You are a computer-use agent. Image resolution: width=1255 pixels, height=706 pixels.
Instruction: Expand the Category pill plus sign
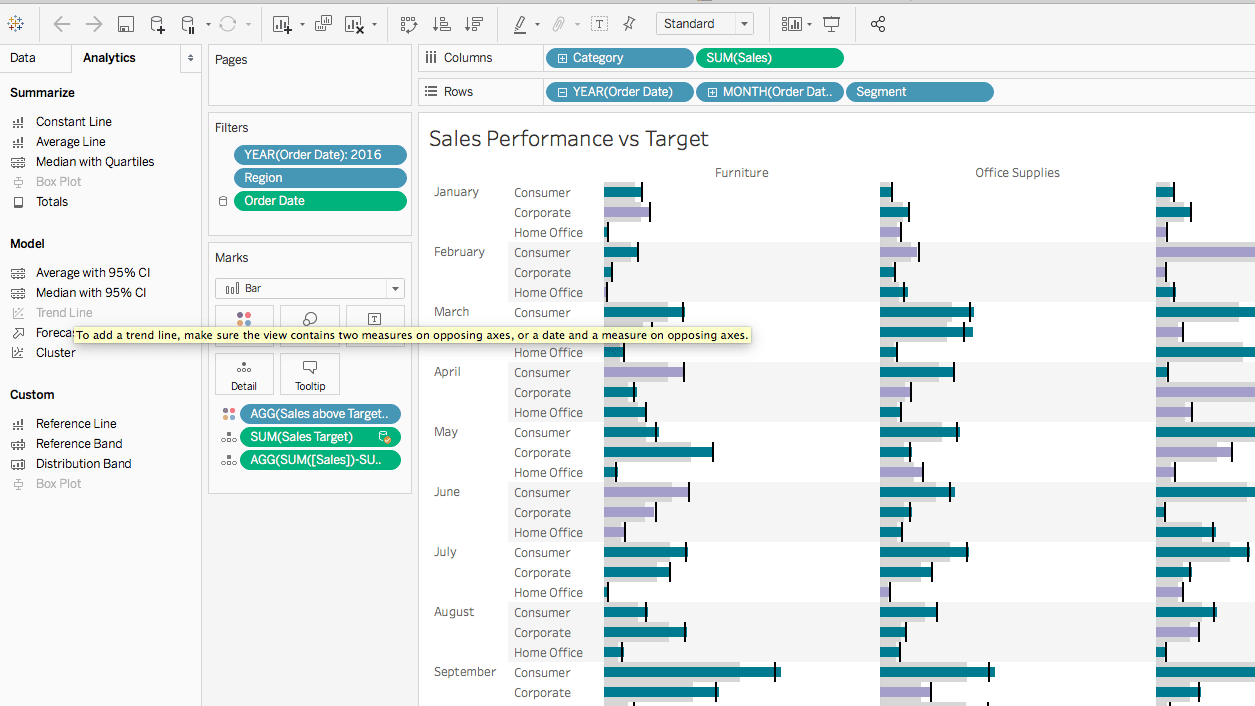coord(562,58)
